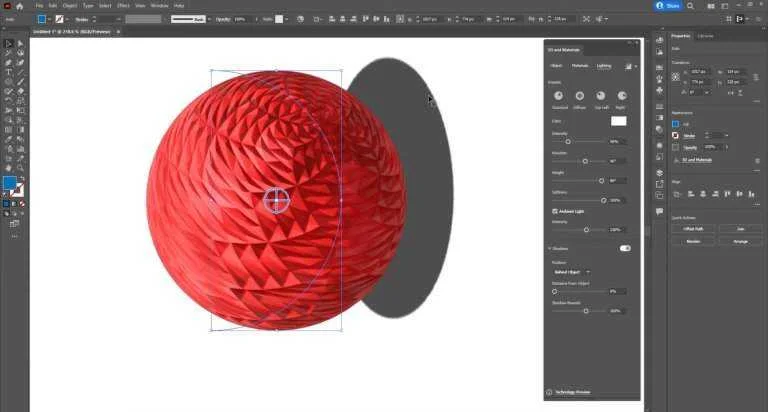
Task: Select the Selection tool in the toolbar
Action: point(8,44)
